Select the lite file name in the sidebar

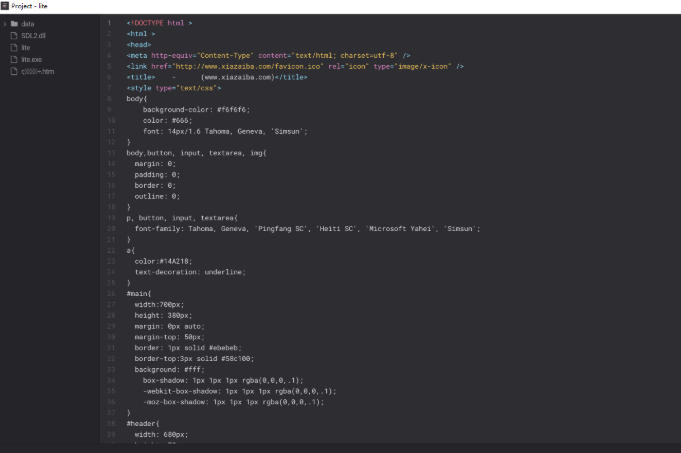26,47
